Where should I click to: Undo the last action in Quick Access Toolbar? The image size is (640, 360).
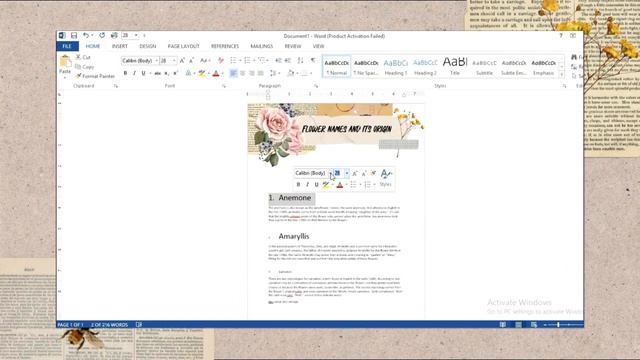(86, 36)
